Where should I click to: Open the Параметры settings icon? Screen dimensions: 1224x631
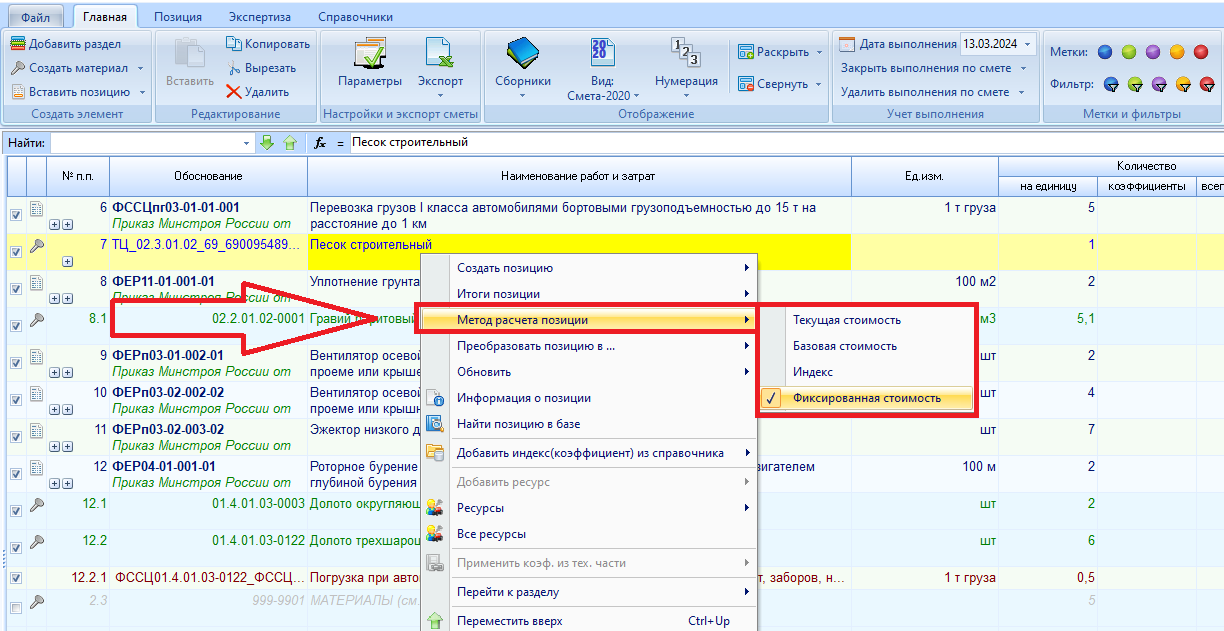369,55
